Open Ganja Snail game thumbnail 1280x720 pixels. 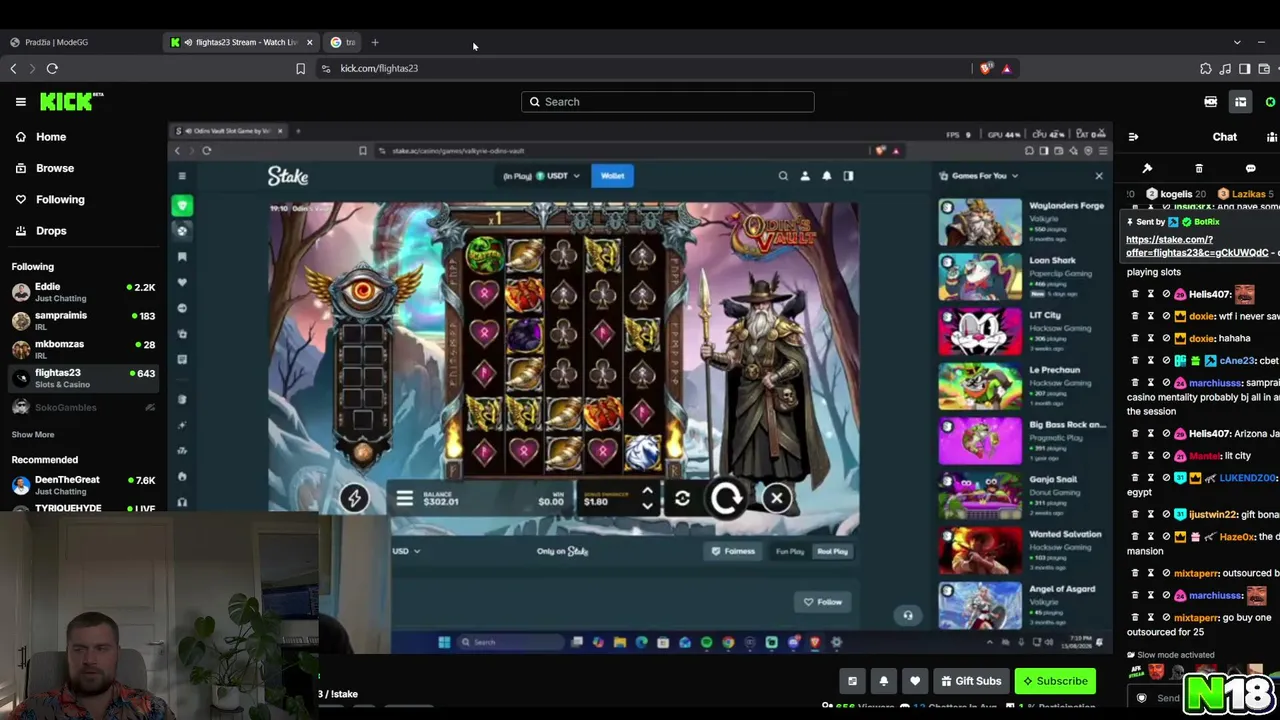980,496
